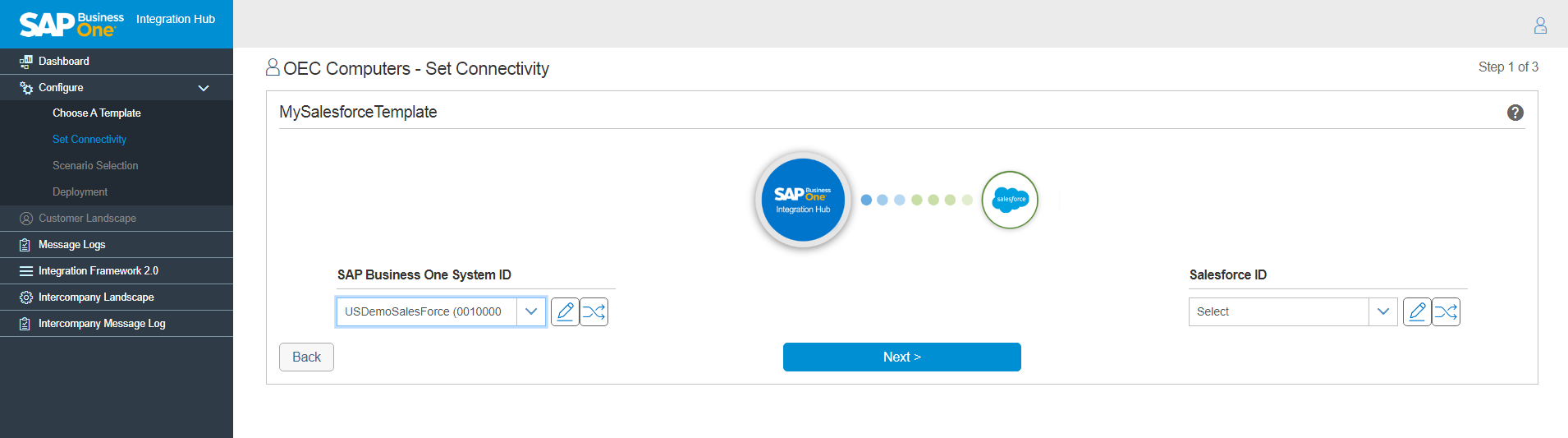Open Dashboard in the sidebar
The image size is (1568, 438).
(x=64, y=62)
